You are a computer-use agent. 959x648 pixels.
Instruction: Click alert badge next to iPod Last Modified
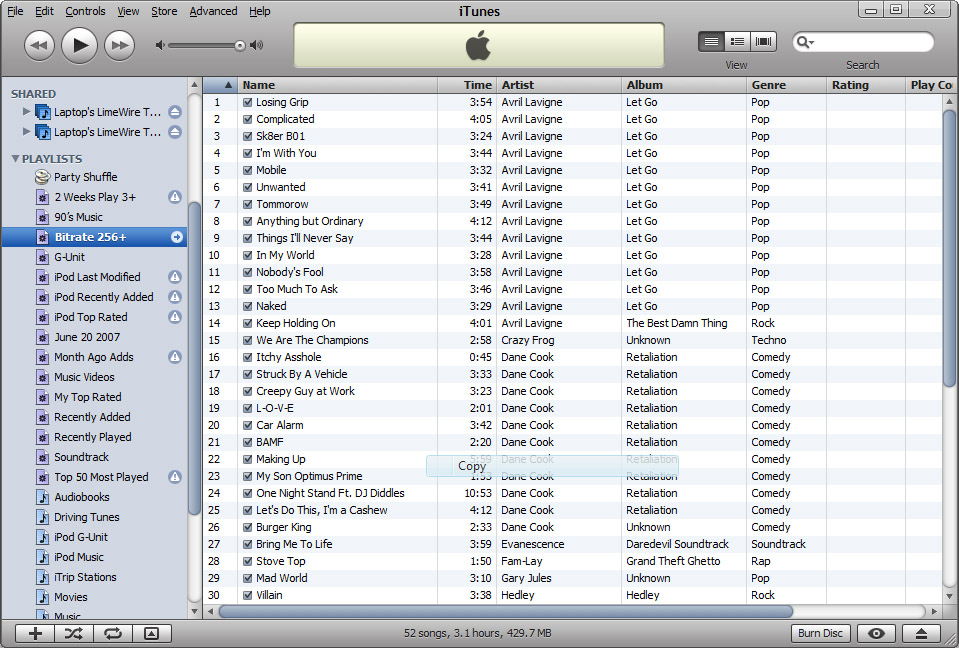(x=175, y=277)
